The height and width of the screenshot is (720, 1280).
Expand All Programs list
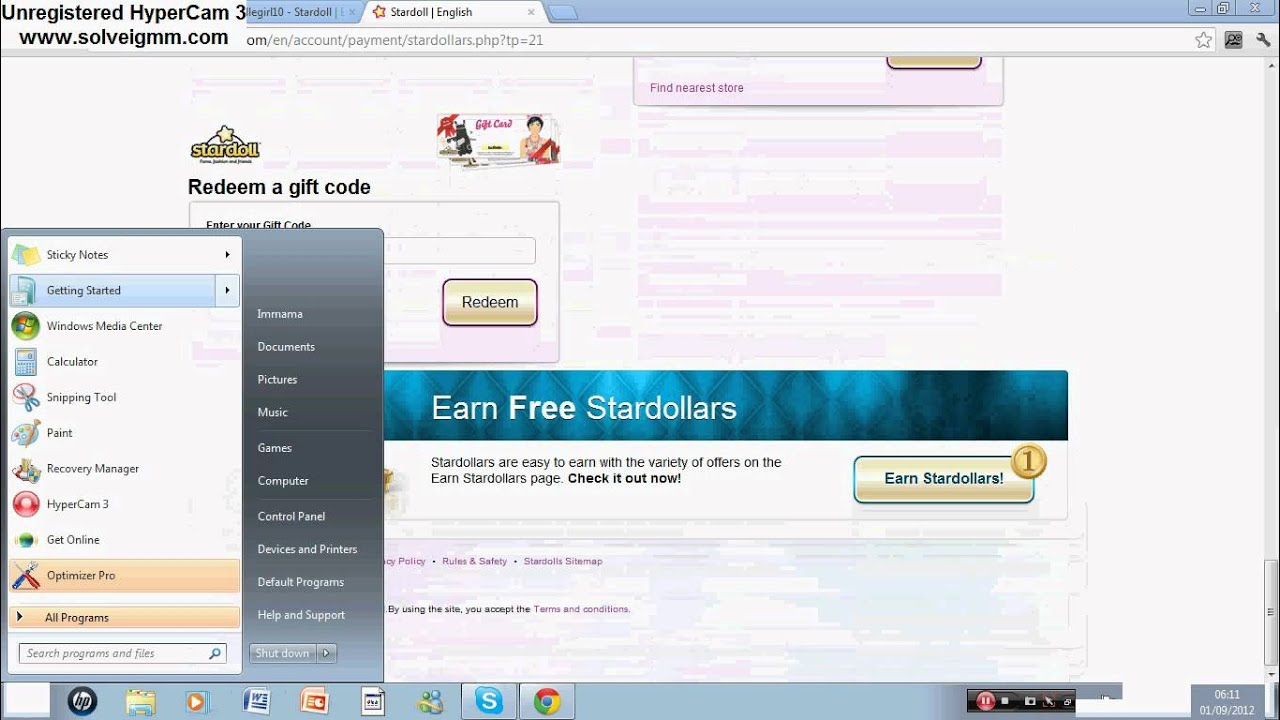click(124, 617)
